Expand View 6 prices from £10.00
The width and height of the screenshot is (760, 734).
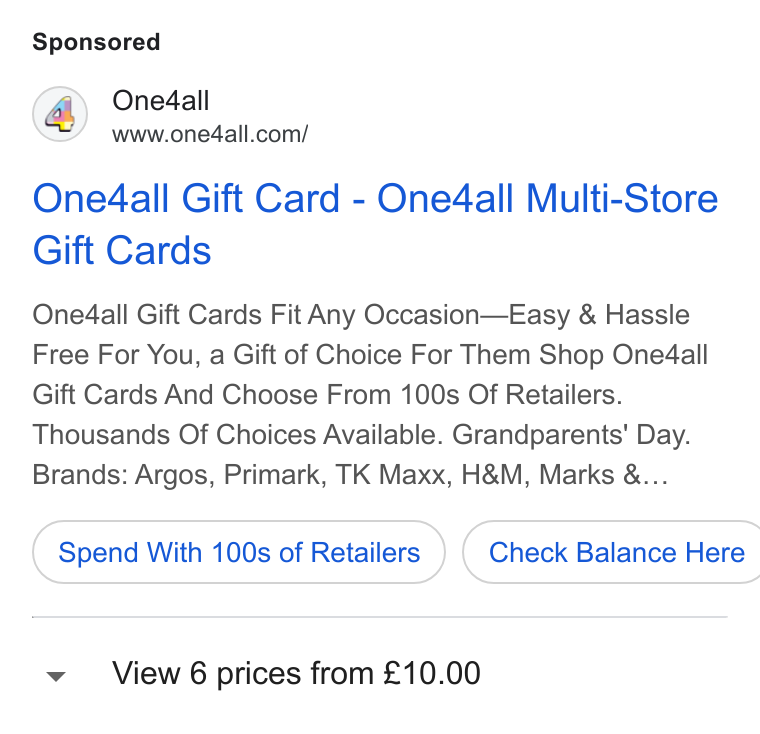(x=296, y=673)
